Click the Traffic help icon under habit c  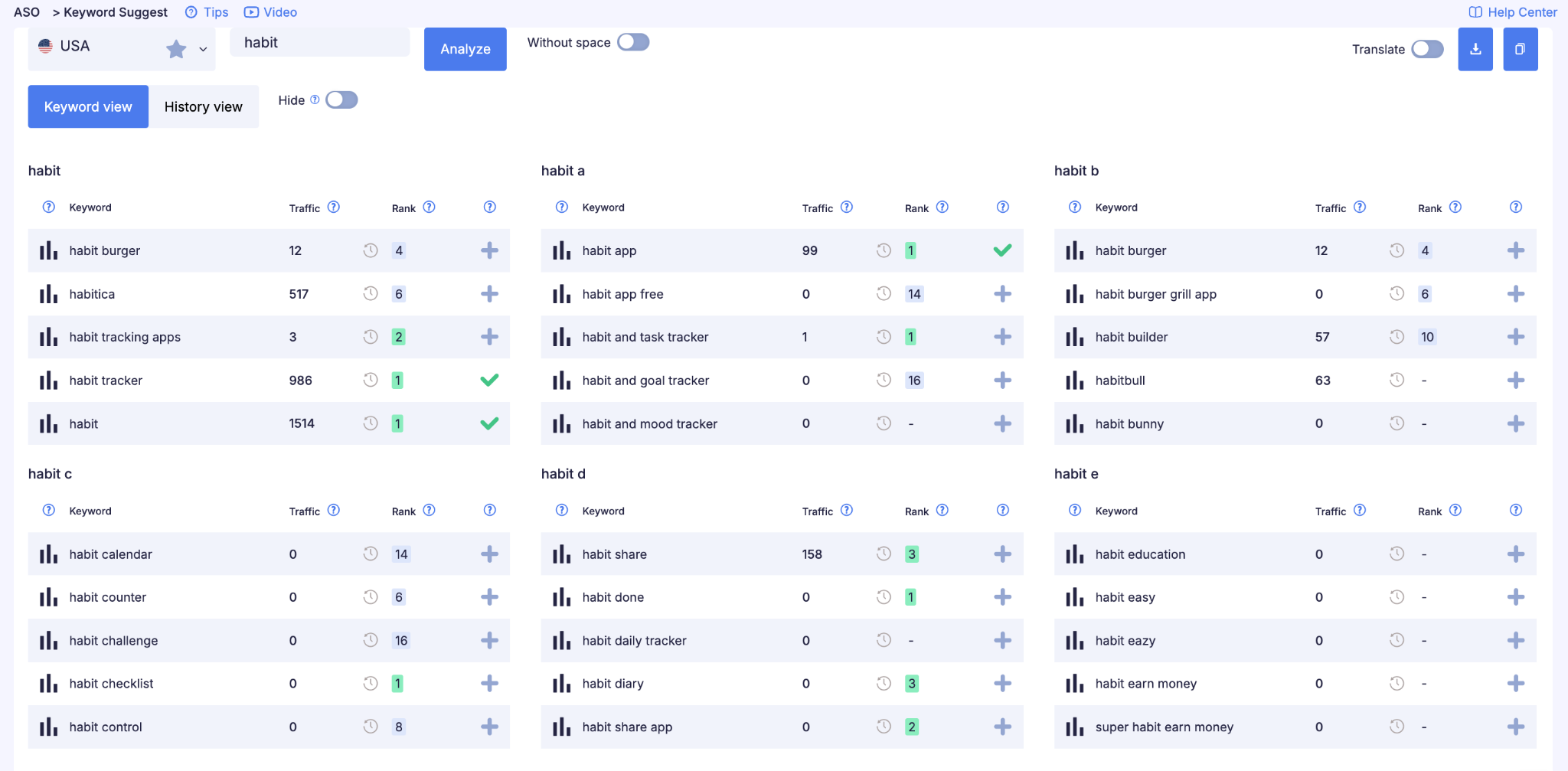(x=334, y=510)
